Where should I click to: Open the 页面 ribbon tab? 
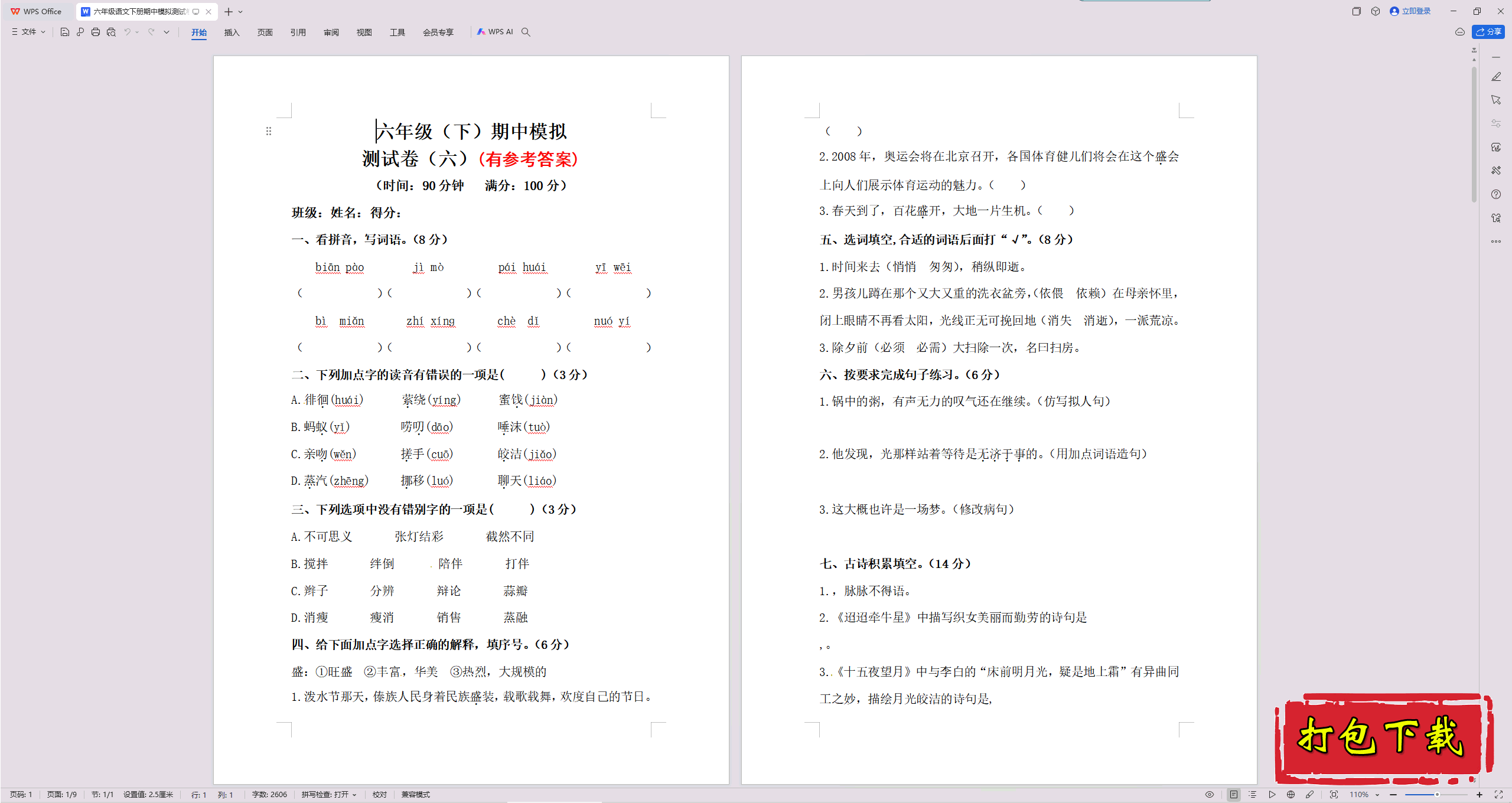(265, 32)
